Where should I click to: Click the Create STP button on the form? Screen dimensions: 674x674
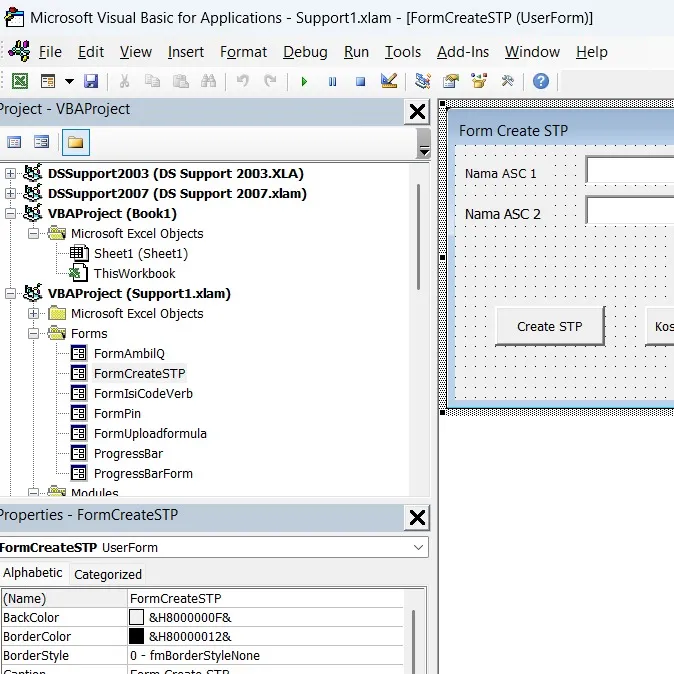(x=550, y=326)
